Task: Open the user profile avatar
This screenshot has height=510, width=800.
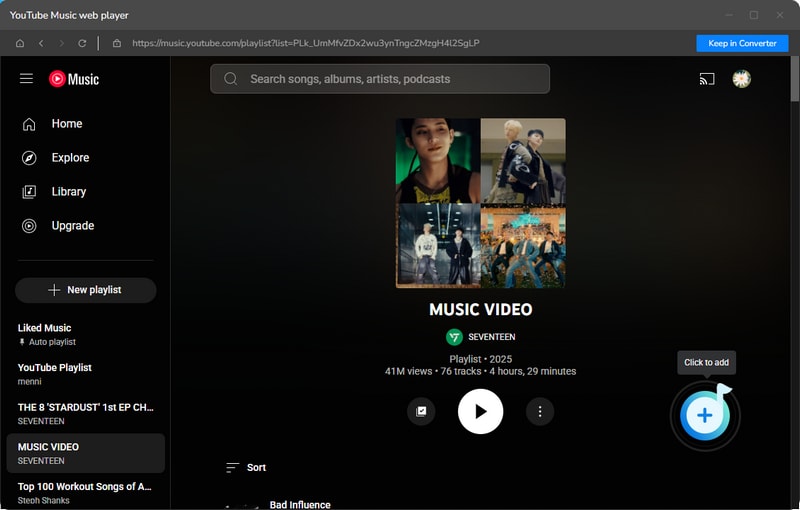Action: (x=741, y=79)
